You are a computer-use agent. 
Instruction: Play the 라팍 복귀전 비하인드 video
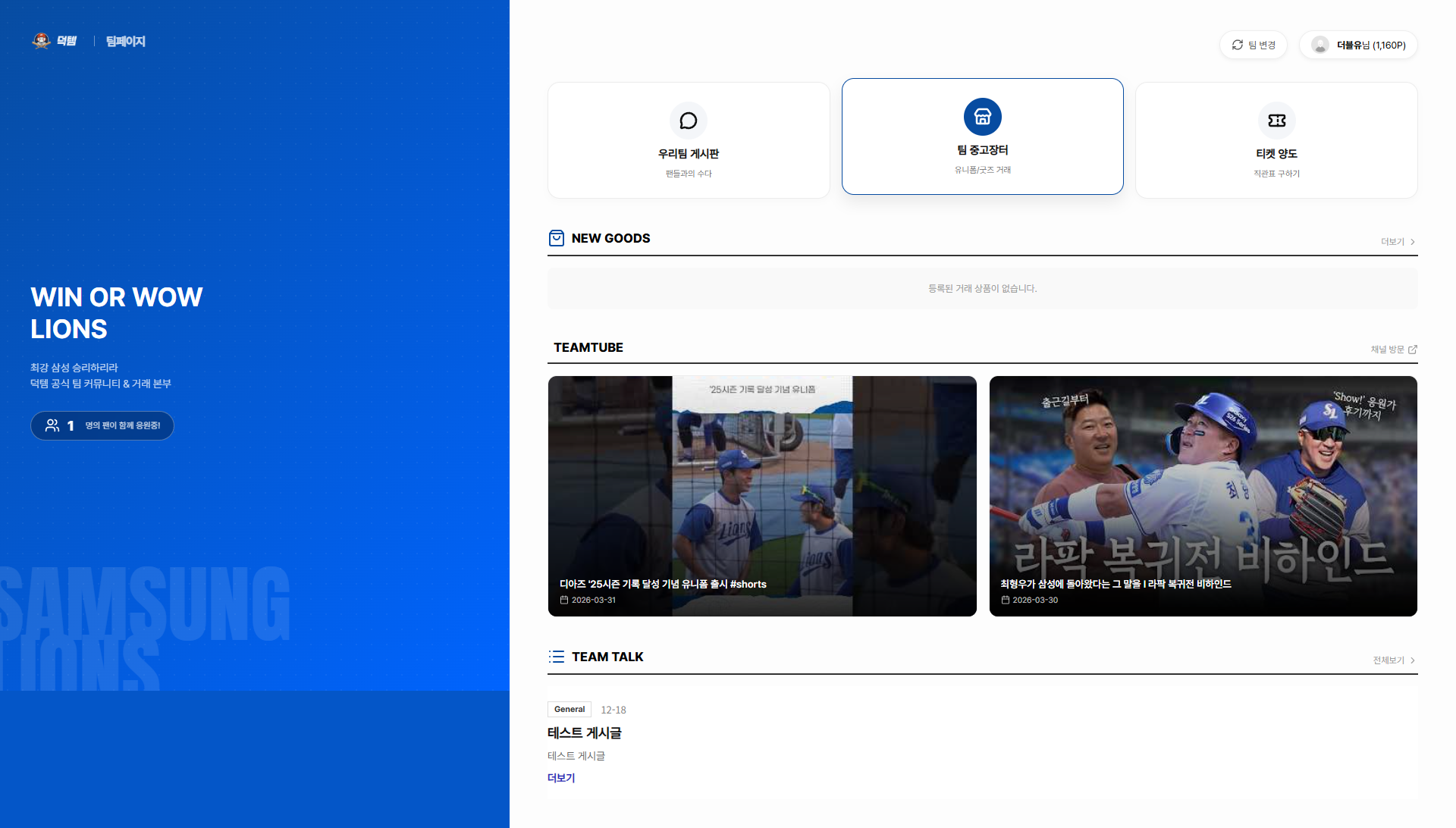1203,496
